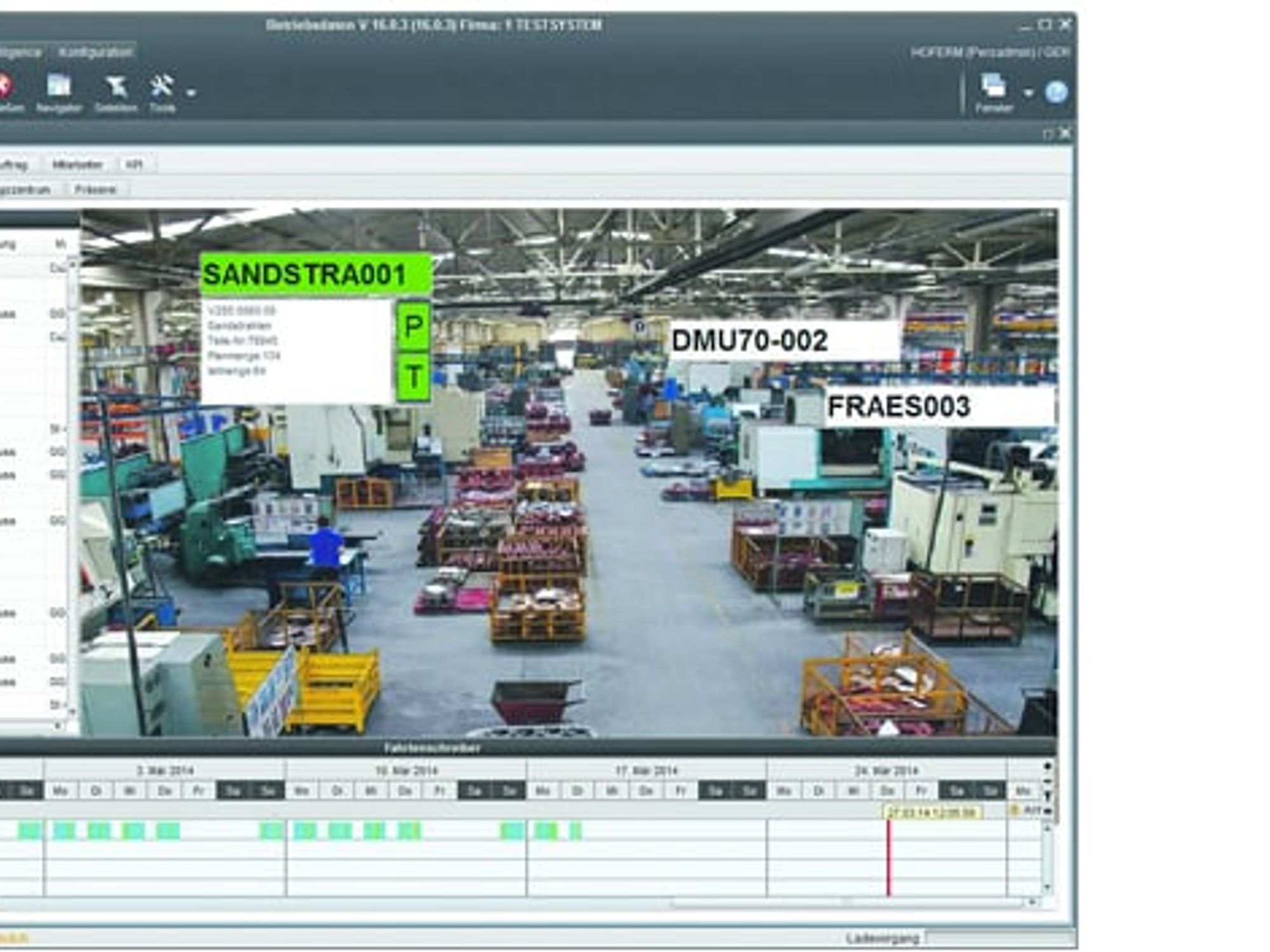Image resolution: width=1270 pixels, height=952 pixels.
Task: Click the timeline date tooltip 27.03.14
Action: [x=932, y=812]
